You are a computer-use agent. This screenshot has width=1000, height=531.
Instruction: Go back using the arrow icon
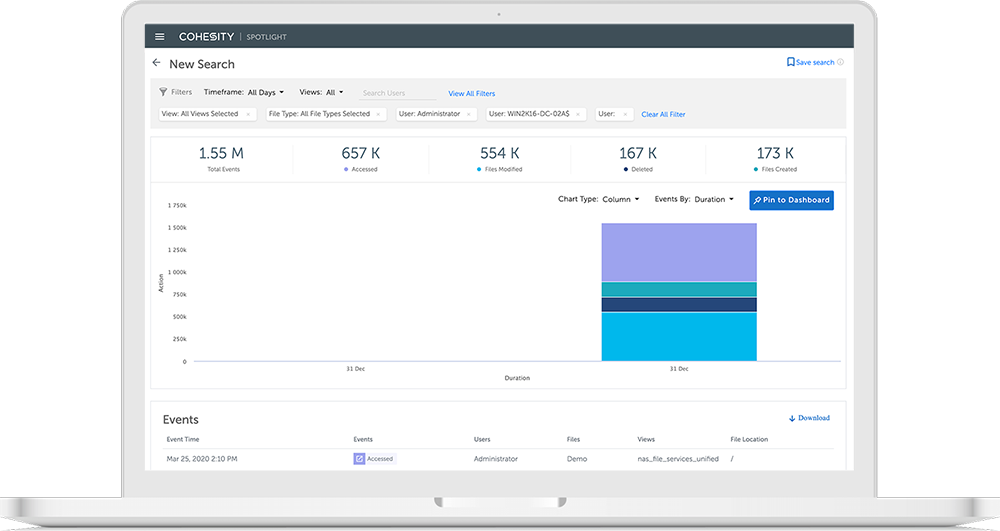[156, 62]
